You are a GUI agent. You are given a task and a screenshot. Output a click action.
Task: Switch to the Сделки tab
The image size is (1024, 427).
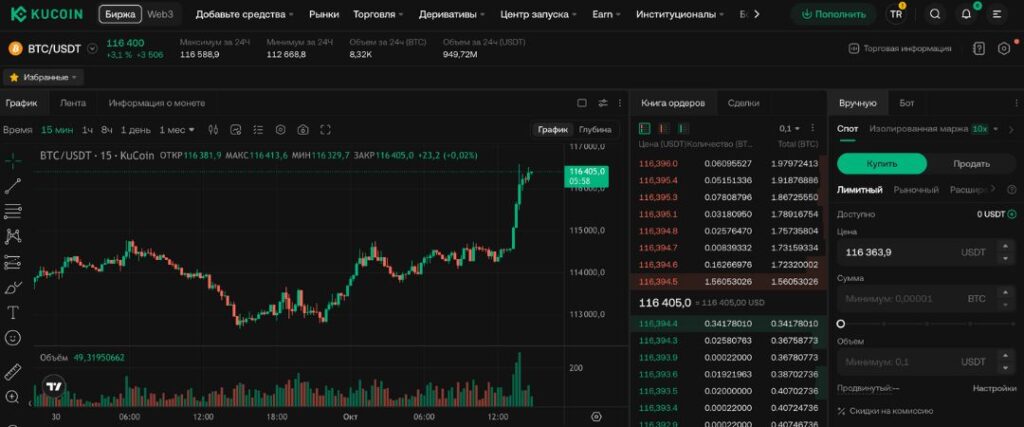click(743, 103)
